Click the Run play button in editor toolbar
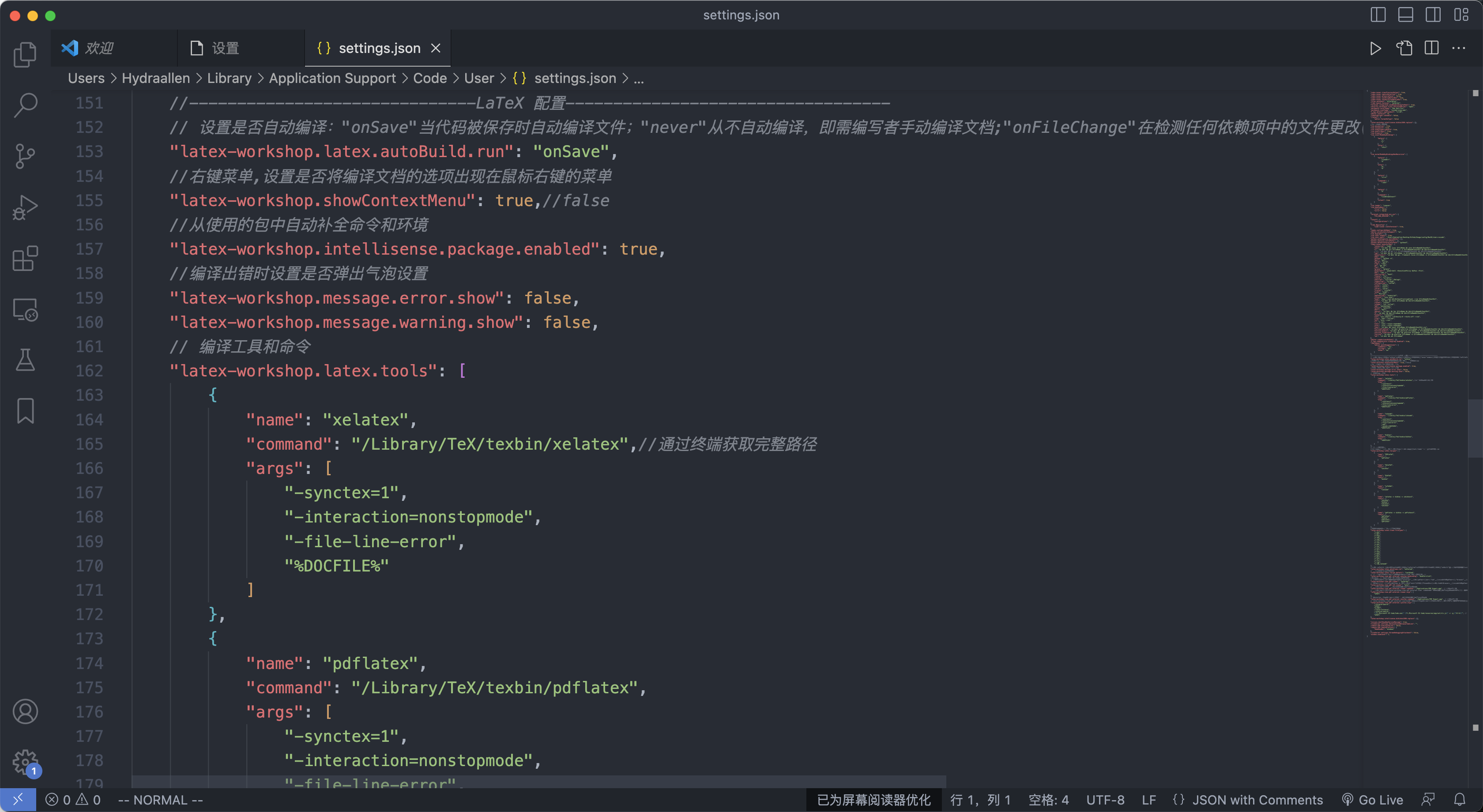This screenshot has height=812, width=1483. point(1375,49)
